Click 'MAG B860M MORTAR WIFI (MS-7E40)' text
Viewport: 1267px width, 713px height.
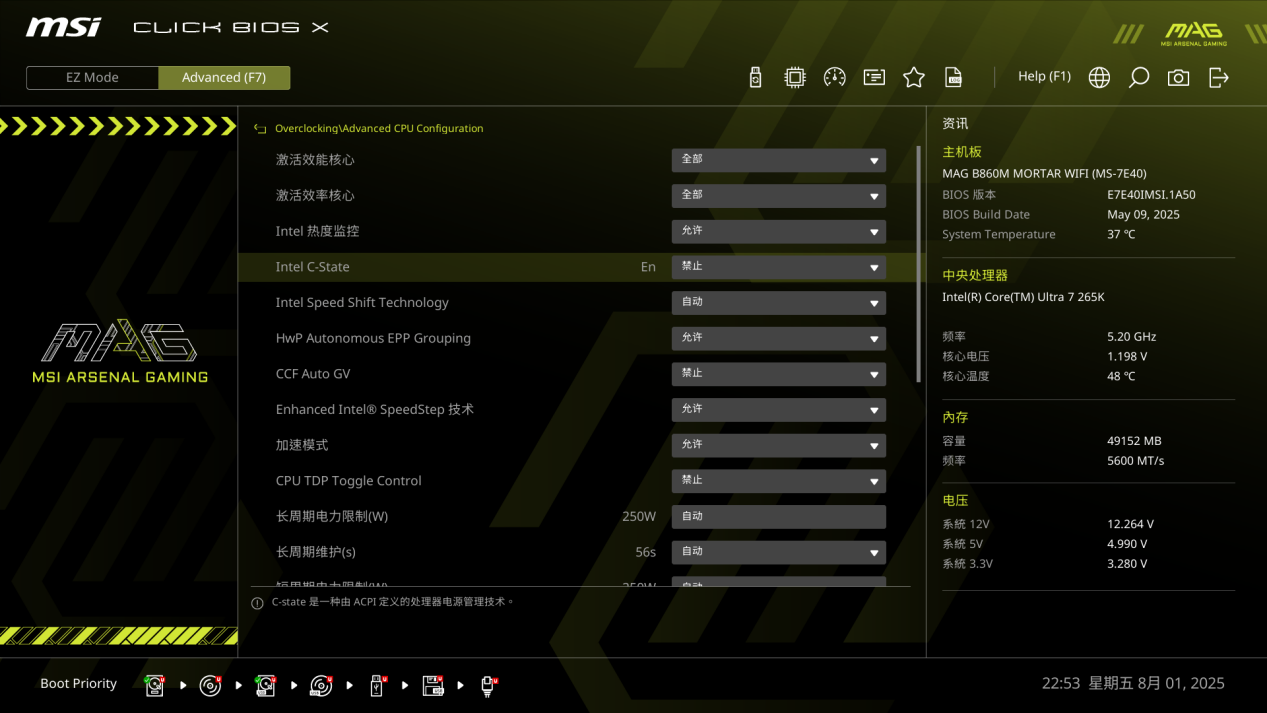(x=1044, y=174)
